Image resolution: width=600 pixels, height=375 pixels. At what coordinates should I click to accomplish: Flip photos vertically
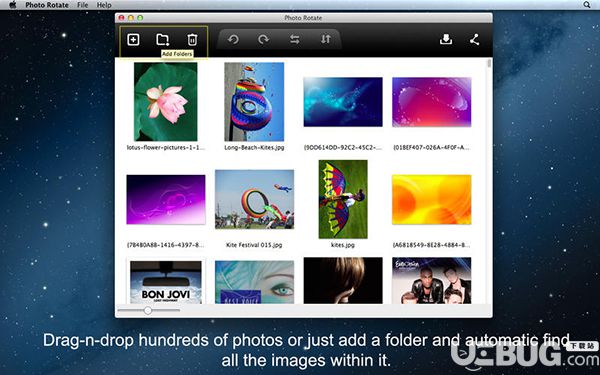pyautogui.click(x=326, y=39)
